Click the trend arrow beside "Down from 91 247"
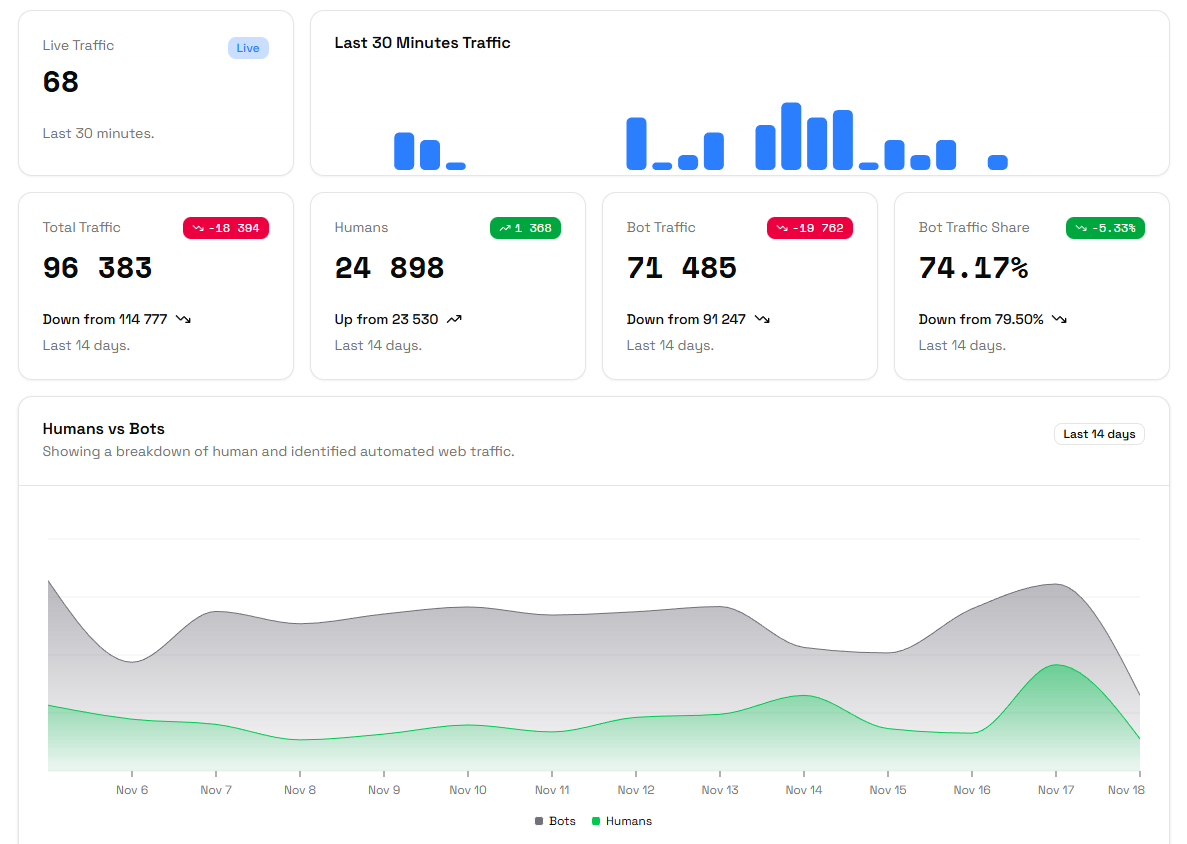1187x844 pixels. [x=762, y=319]
